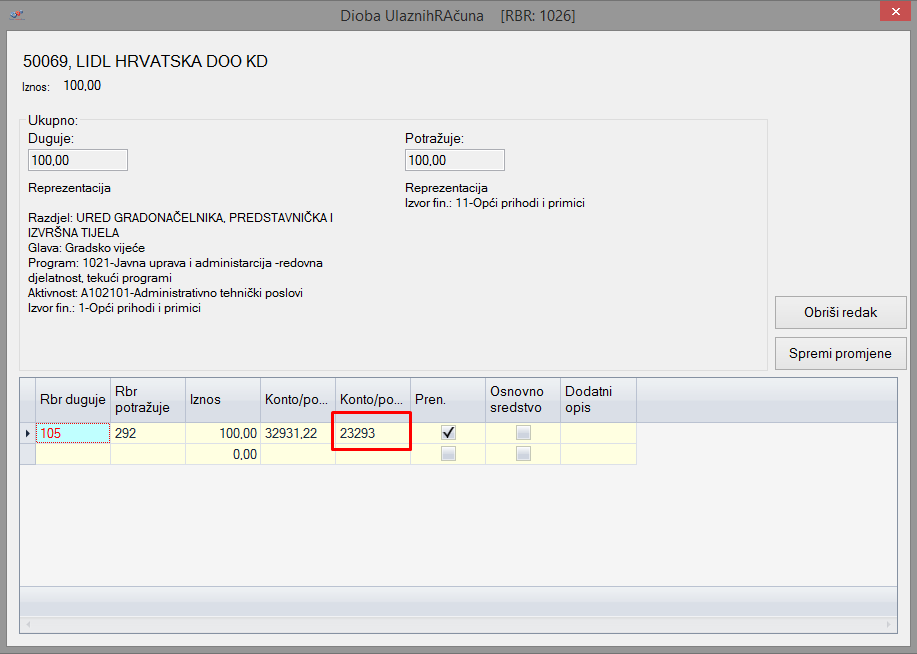This screenshot has height=654, width=917.
Task: Select the cell containing 105
Action: click(x=73, y=433)
